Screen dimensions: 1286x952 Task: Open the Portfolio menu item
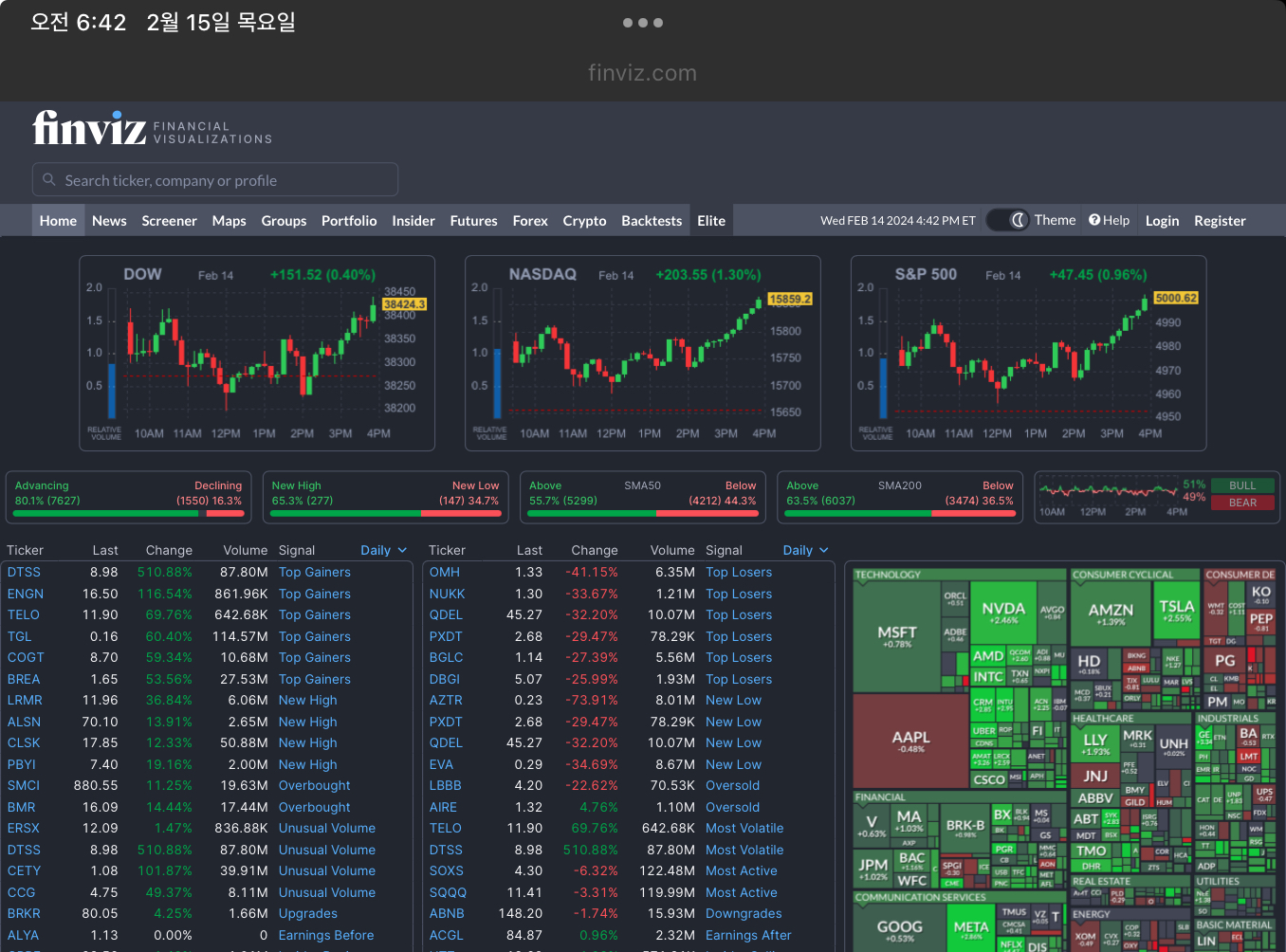click(x=349, y=220)
